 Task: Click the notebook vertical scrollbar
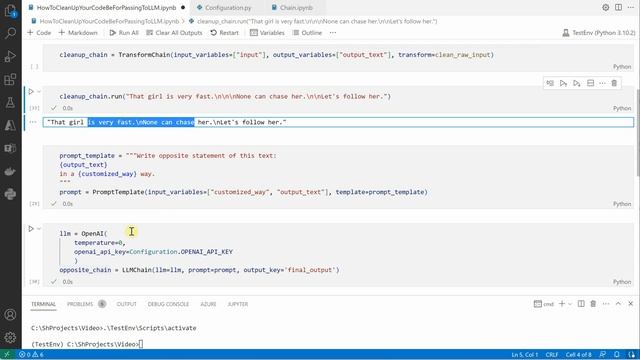pyautogui.click(x=638, y=132)
